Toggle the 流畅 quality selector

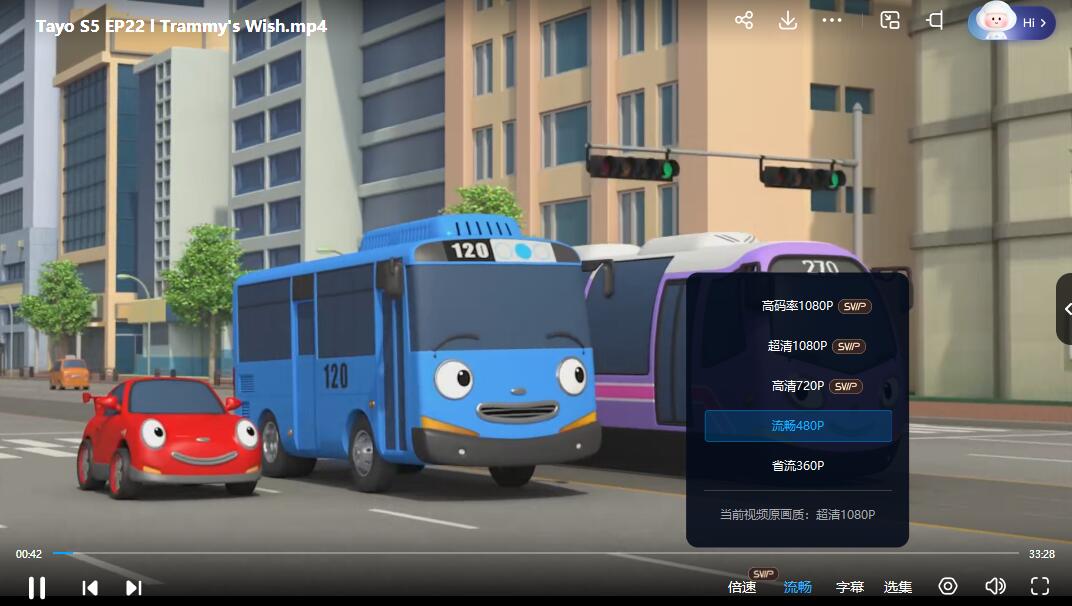797,587
